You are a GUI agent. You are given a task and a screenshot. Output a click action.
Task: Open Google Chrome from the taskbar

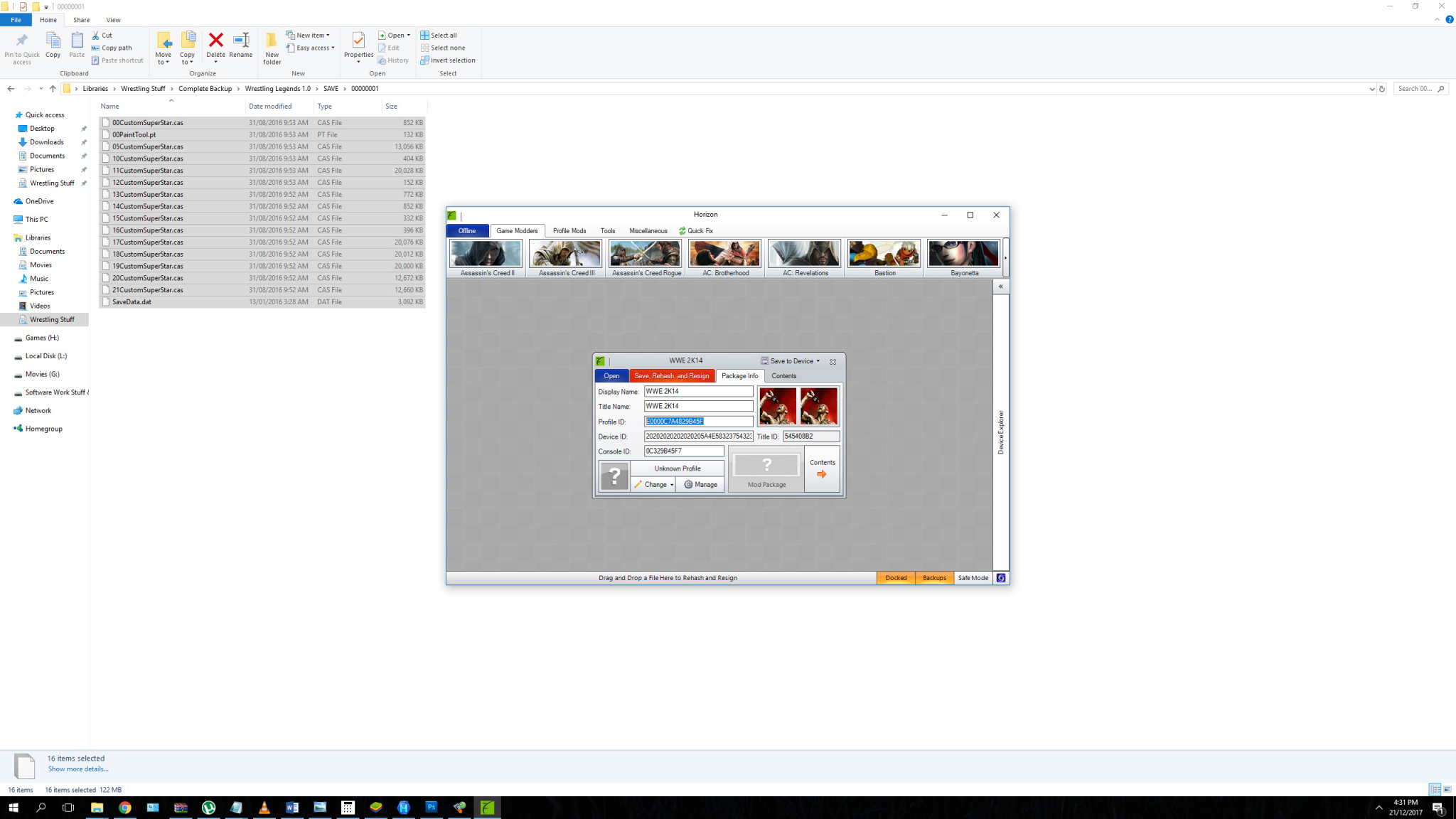(125, 807)
